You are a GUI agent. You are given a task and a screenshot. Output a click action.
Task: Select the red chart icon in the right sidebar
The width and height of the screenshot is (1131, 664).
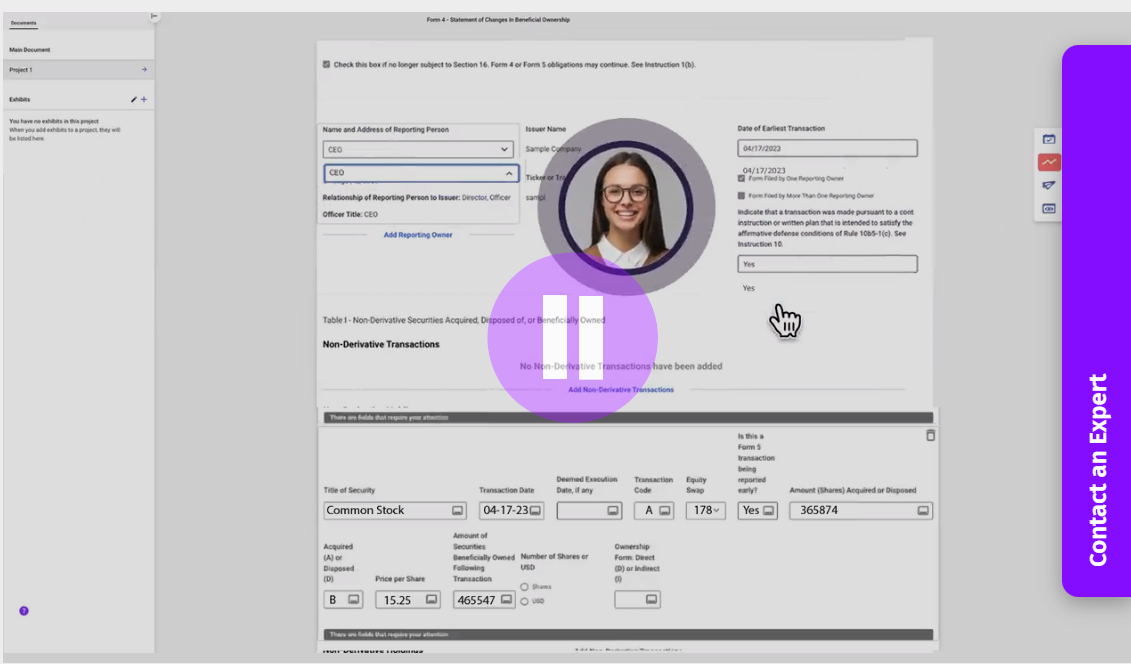click(x=1048, y=161)
